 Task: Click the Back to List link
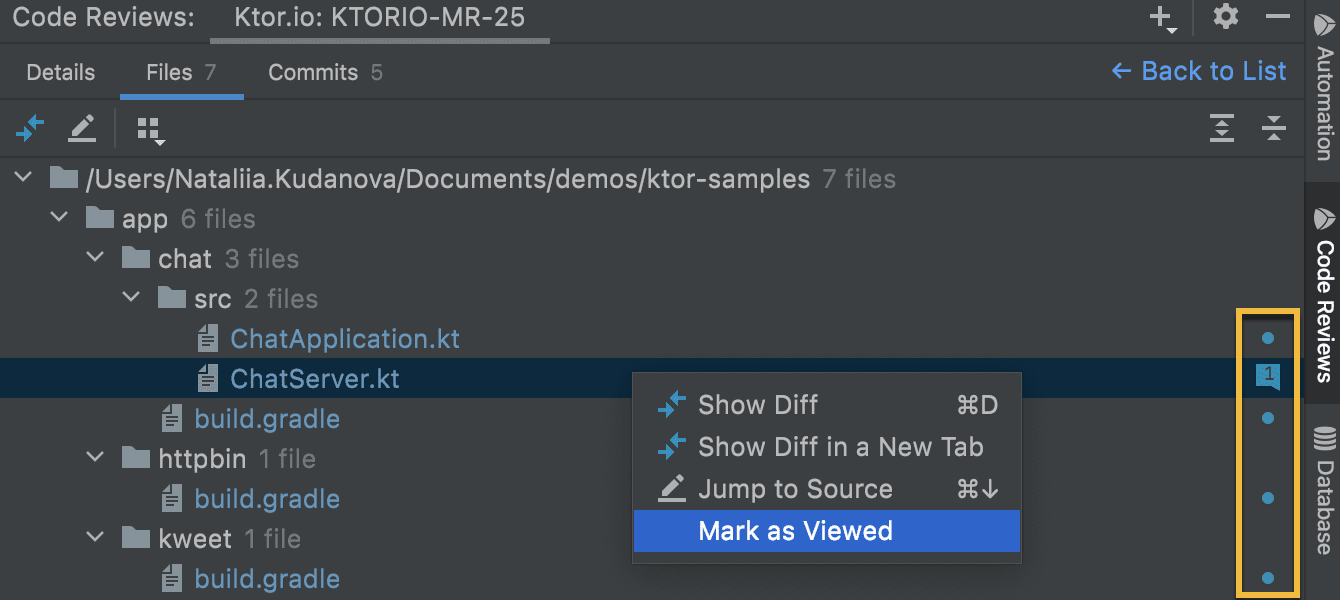(1199, 71)
